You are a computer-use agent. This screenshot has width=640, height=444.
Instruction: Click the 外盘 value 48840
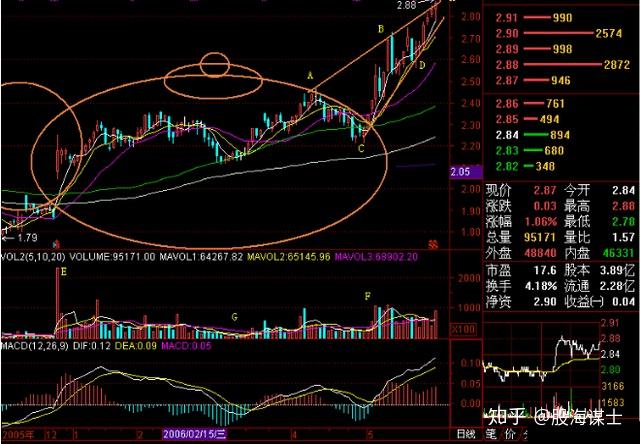(x=540, y=253)
